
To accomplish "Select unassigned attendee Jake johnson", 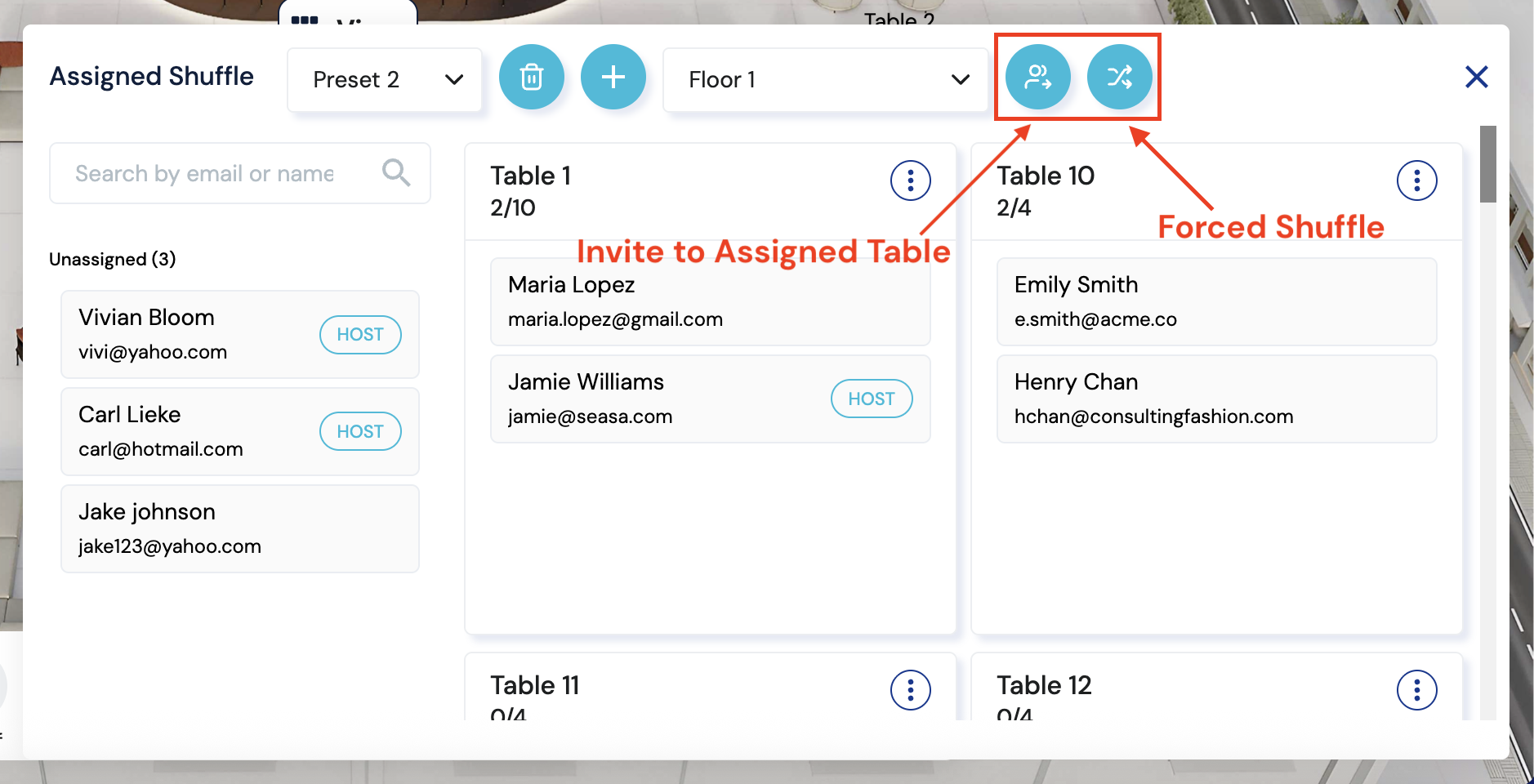I will tap(239, 528).
